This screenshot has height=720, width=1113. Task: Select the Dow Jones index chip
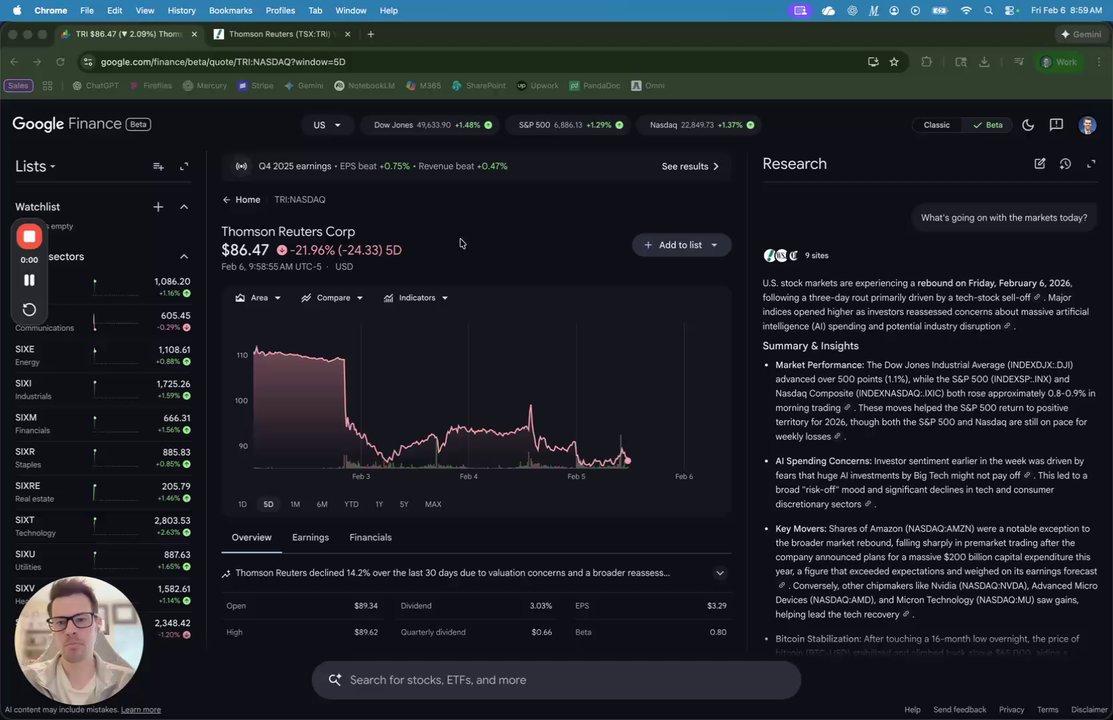[432, 125]
